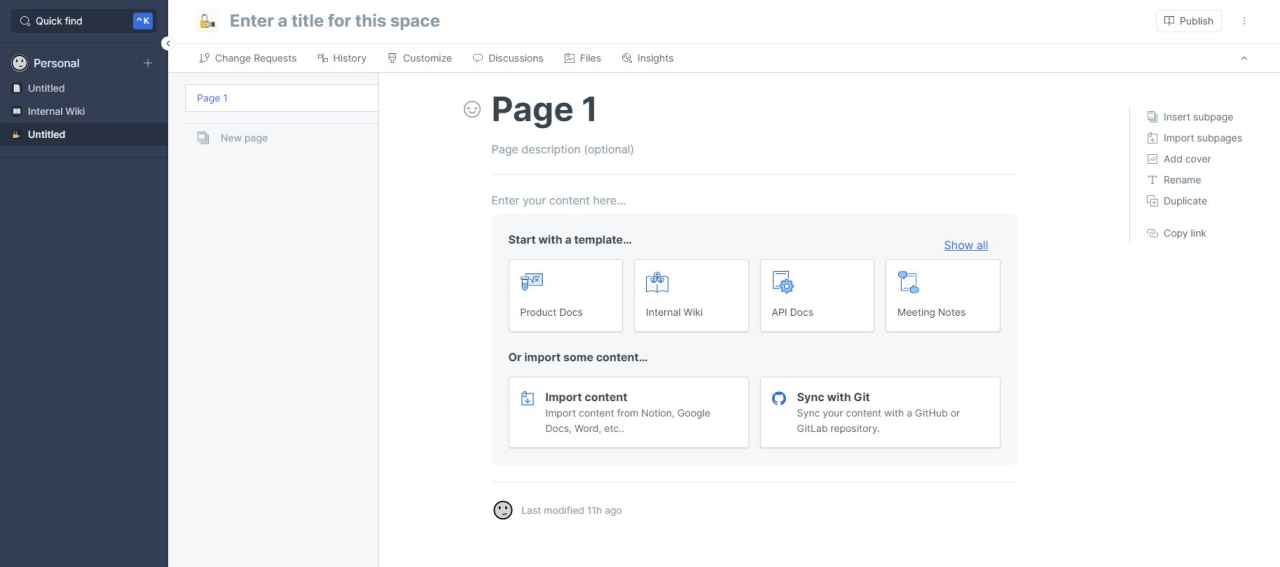The width and height of the screenshot is (1280, 567).
Task: Choose the API Docs template icon
Action: click(x=783, y=282)
